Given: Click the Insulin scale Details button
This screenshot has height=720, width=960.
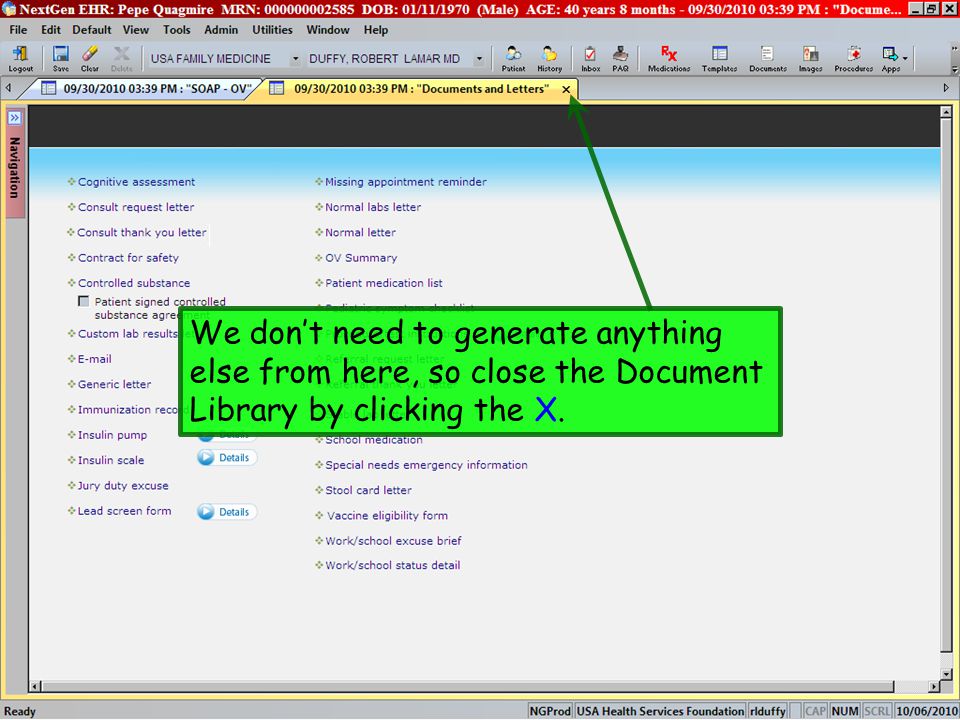Looking at the screenshot, I should click(x=227, y=457).
